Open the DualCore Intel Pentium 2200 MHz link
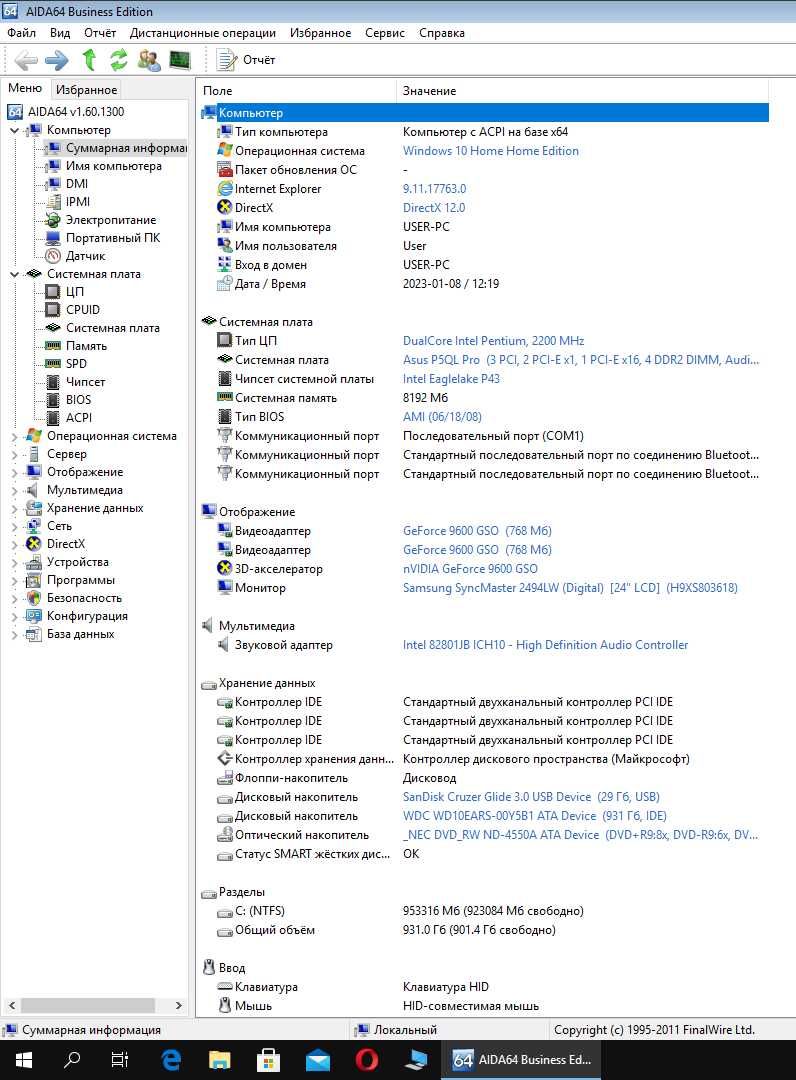 click(x=493, y=340)
